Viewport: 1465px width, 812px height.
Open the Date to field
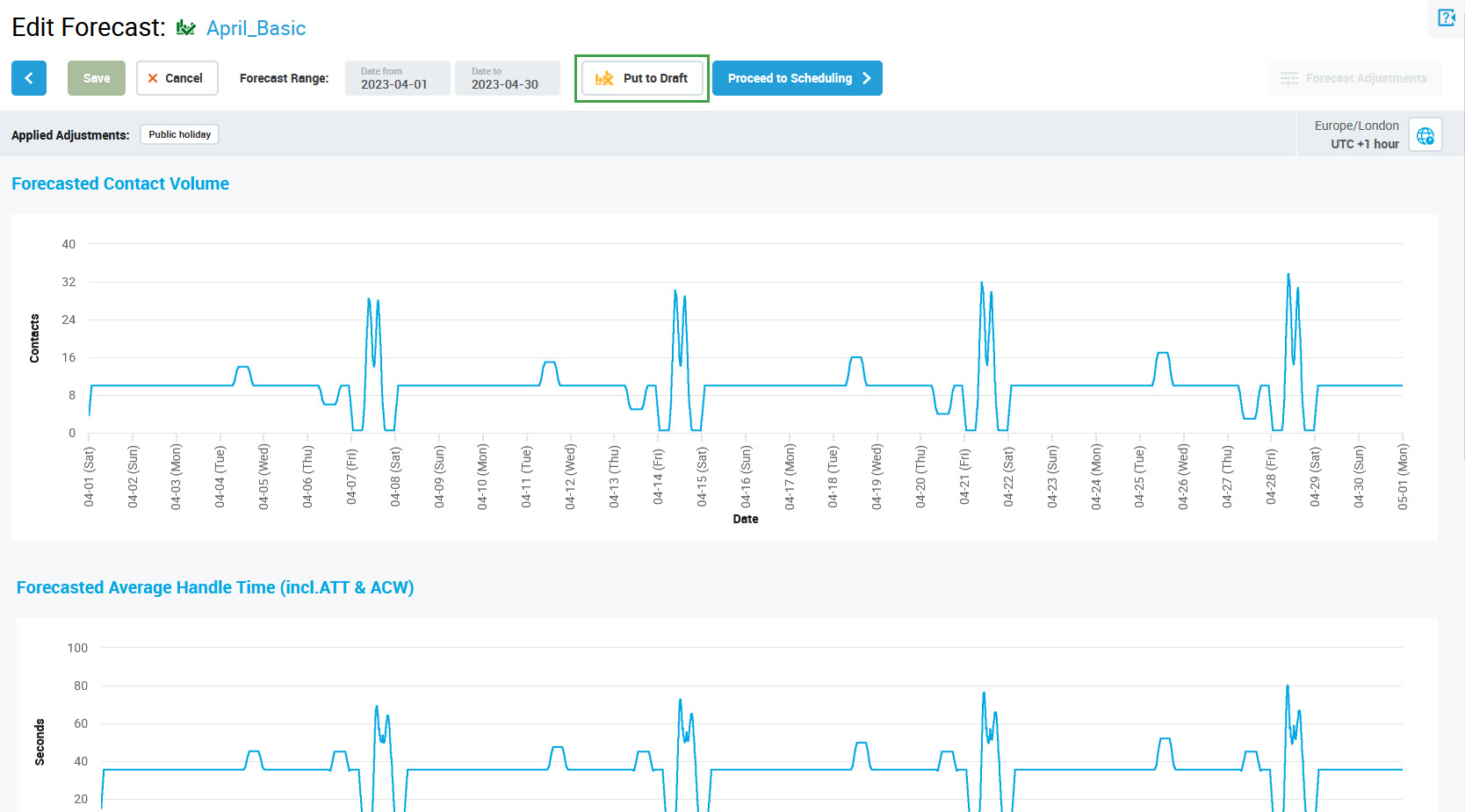[507, 78]
